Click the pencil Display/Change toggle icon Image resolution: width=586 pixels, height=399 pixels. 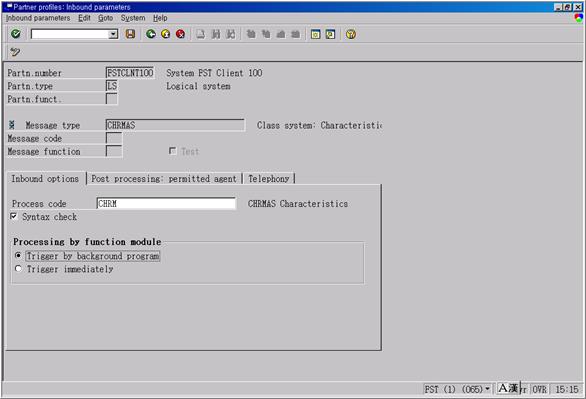pyautogui.click(x=15, y=52)
